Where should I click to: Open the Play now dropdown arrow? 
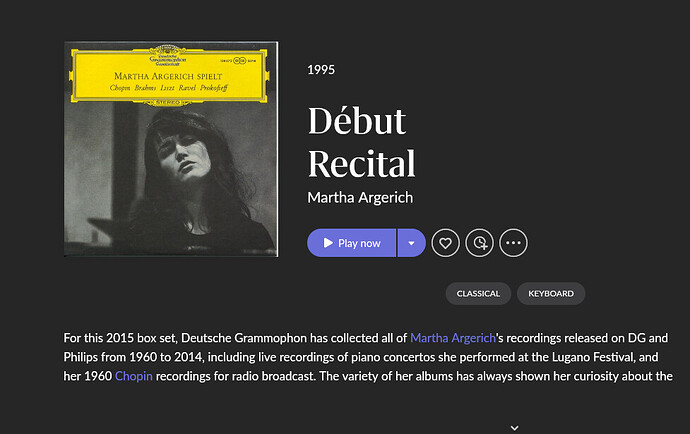[x=411, y=243]
